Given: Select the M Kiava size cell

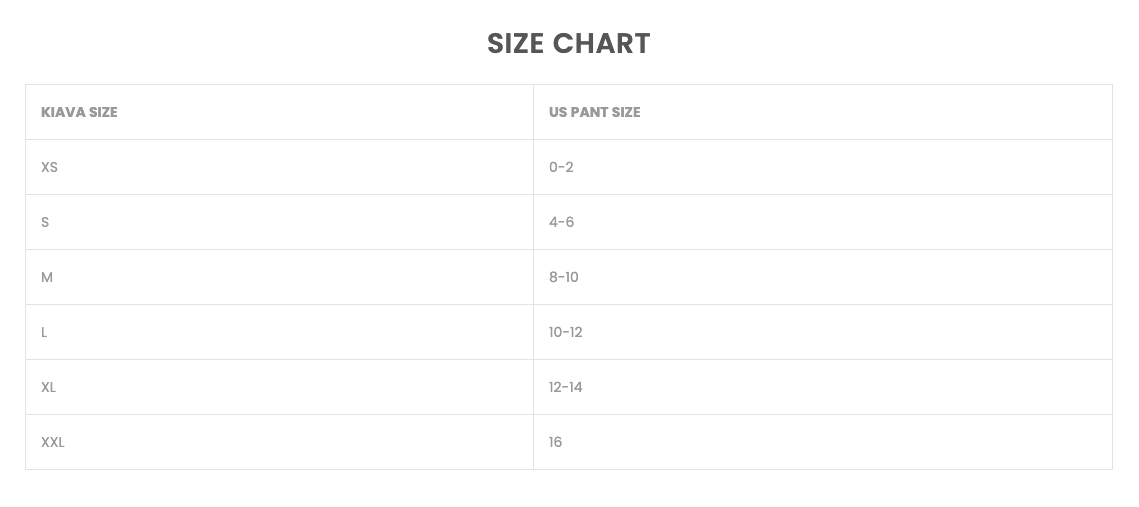Looking at the screenshot, I should pos(47,277).
